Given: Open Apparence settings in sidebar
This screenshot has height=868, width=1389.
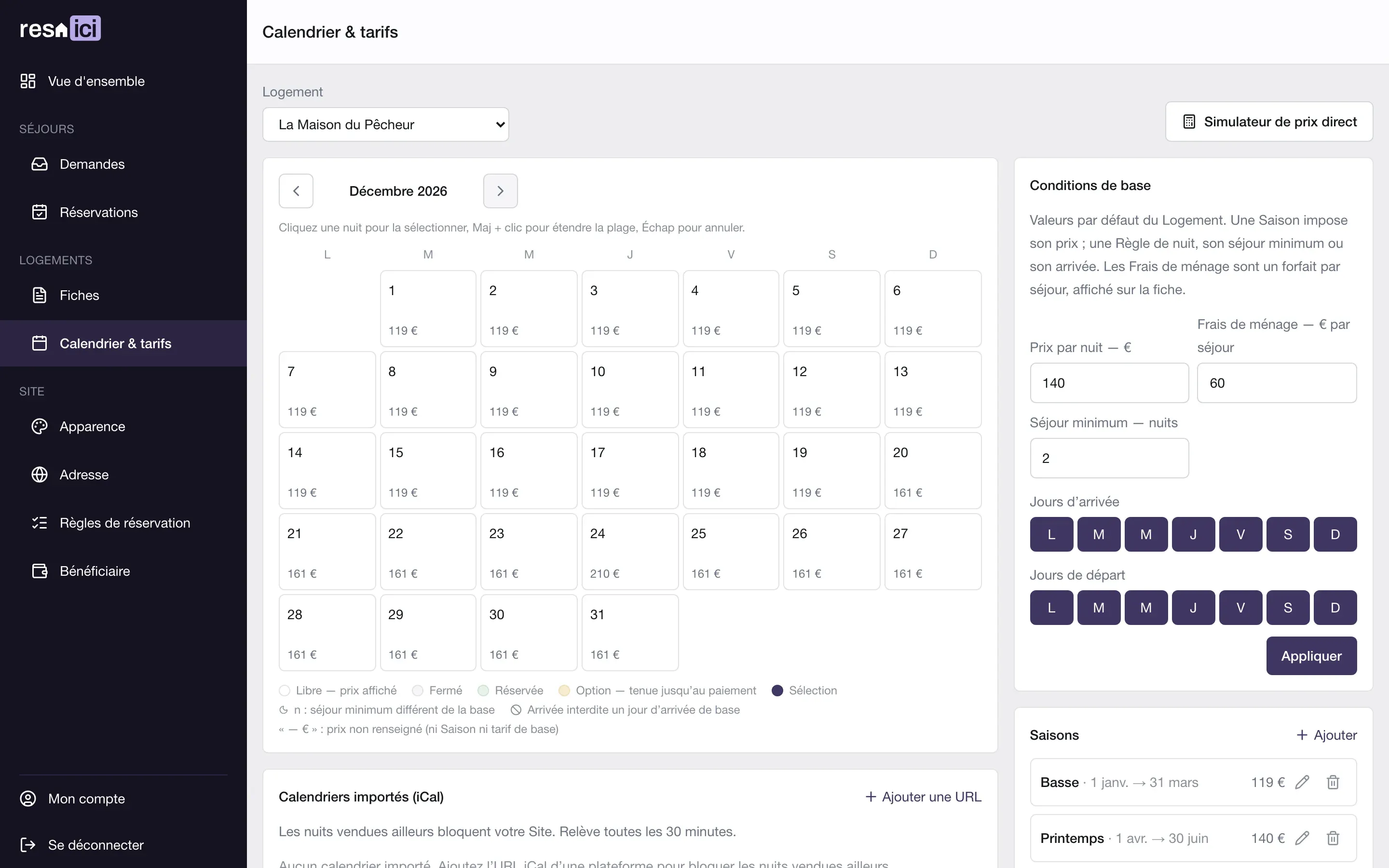Looking at the screenshot, I should point(123,427).
